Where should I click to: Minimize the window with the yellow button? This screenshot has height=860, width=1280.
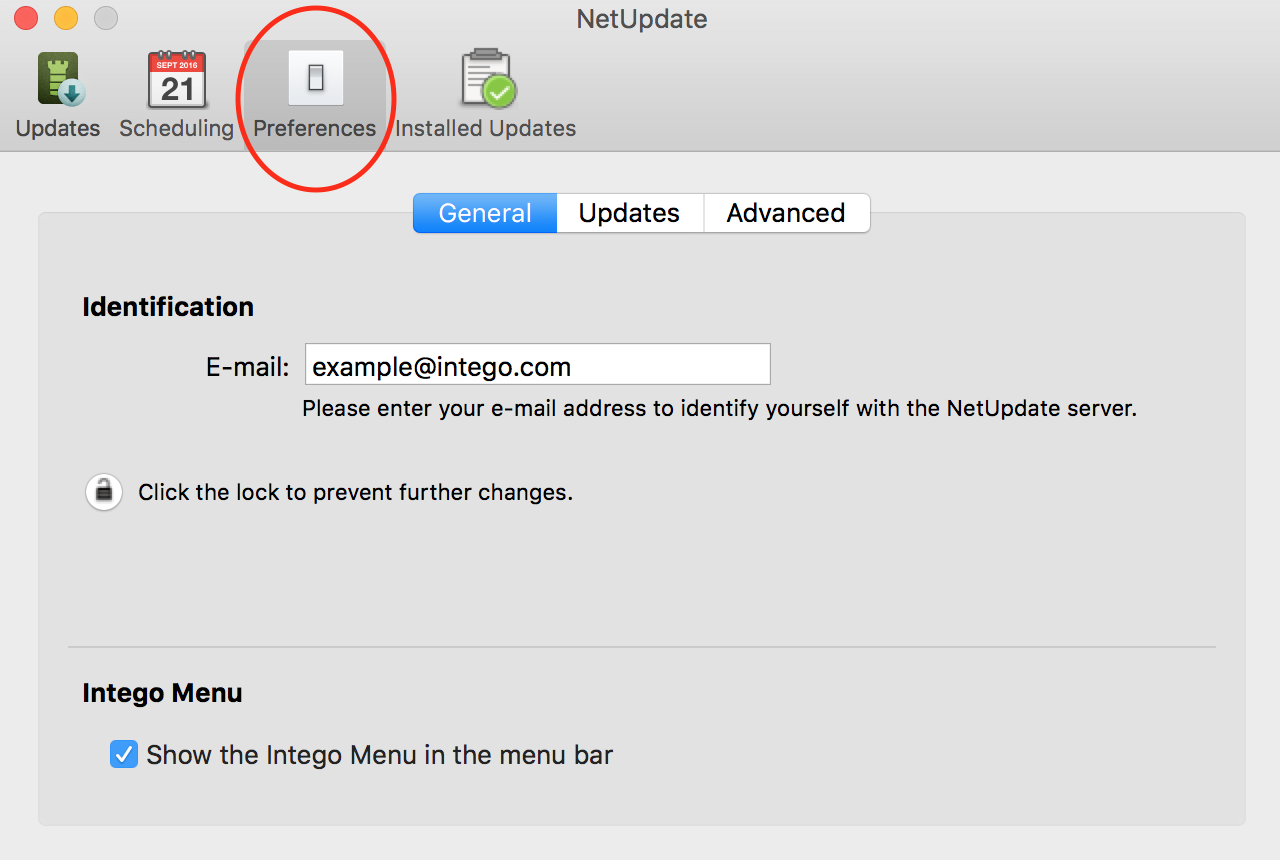tap(66, 18)
